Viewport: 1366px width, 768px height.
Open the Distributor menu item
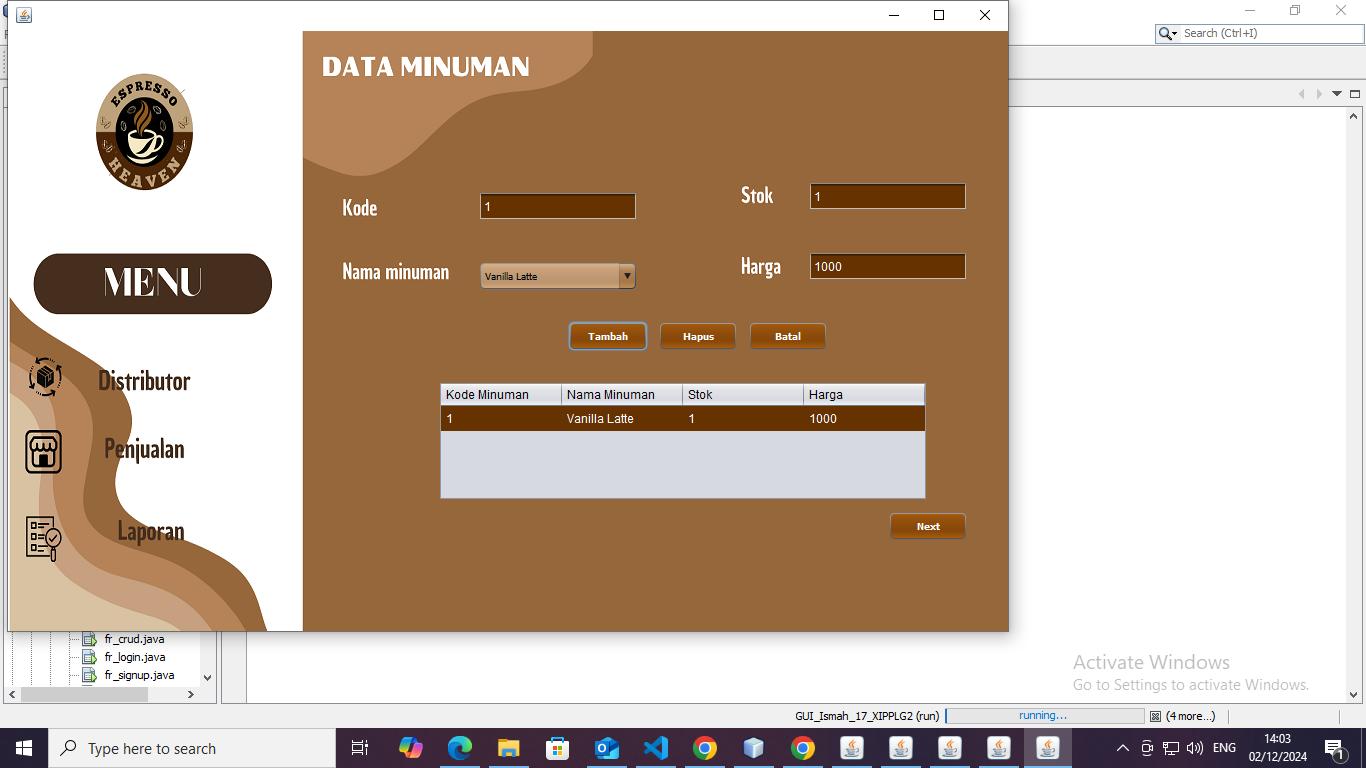(x=144, y=381)
